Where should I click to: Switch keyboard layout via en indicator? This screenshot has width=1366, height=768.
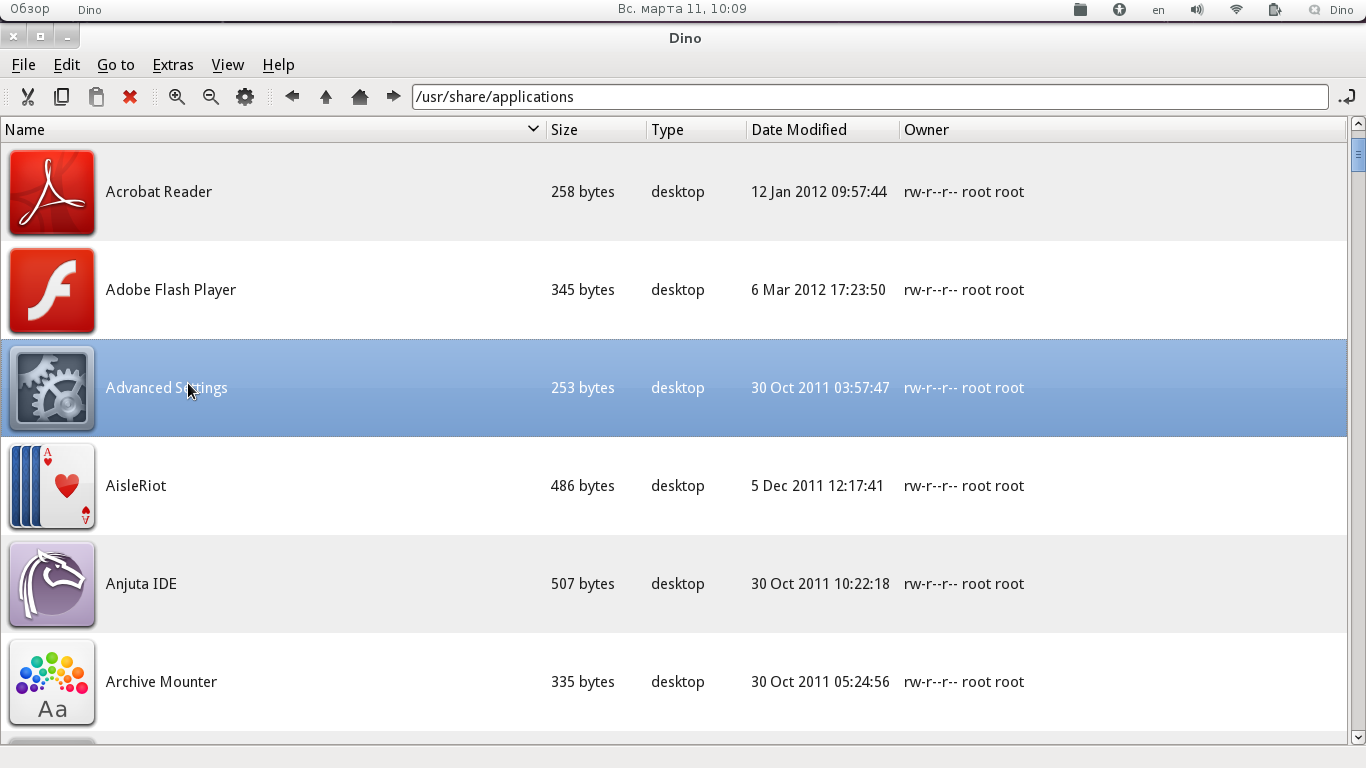pos(1158,10)
